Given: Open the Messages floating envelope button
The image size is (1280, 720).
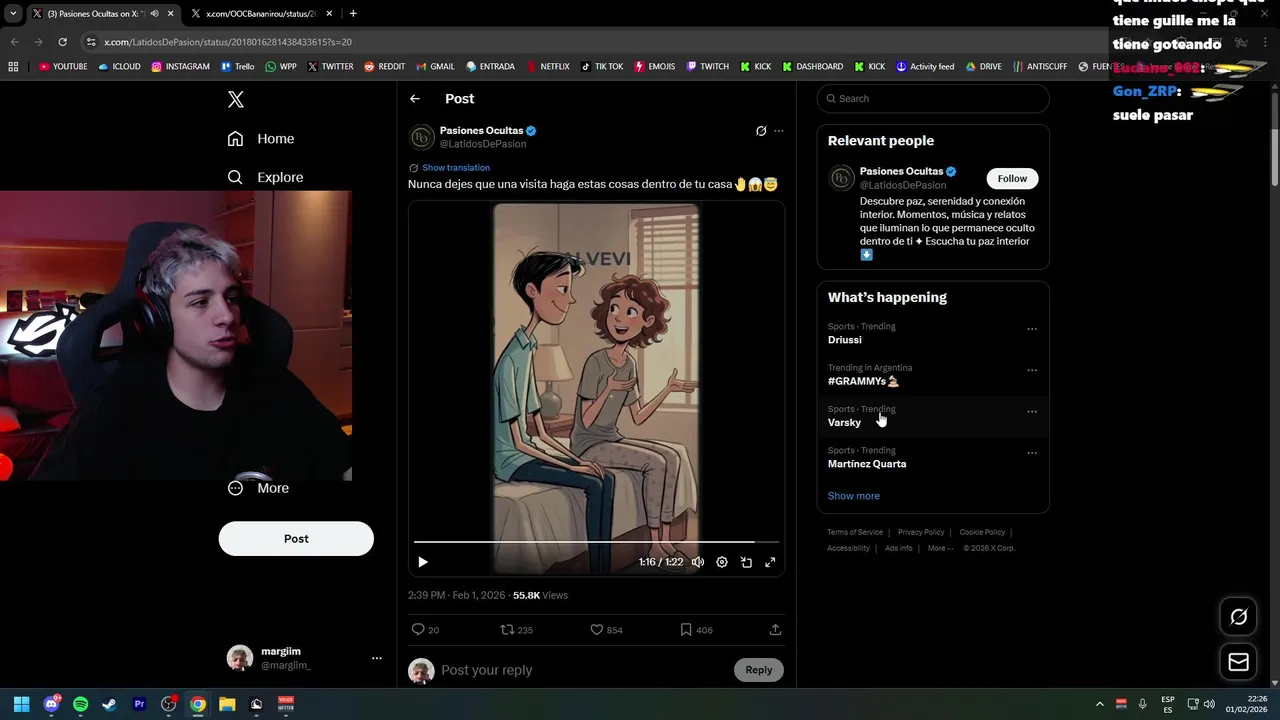Looking at the screenshot, I should [1239, 662].
